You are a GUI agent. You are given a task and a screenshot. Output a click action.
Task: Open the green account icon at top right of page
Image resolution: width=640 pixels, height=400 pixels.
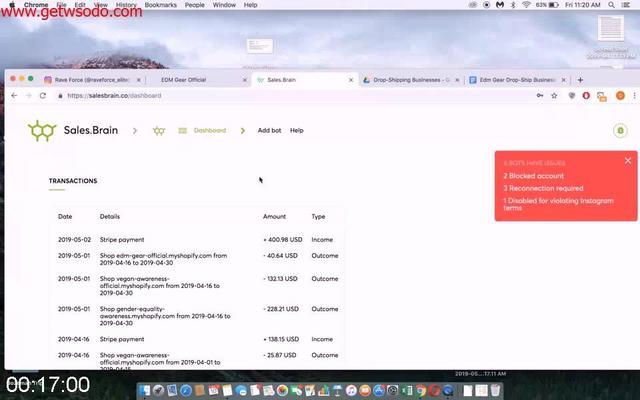[x=620, y=131]
